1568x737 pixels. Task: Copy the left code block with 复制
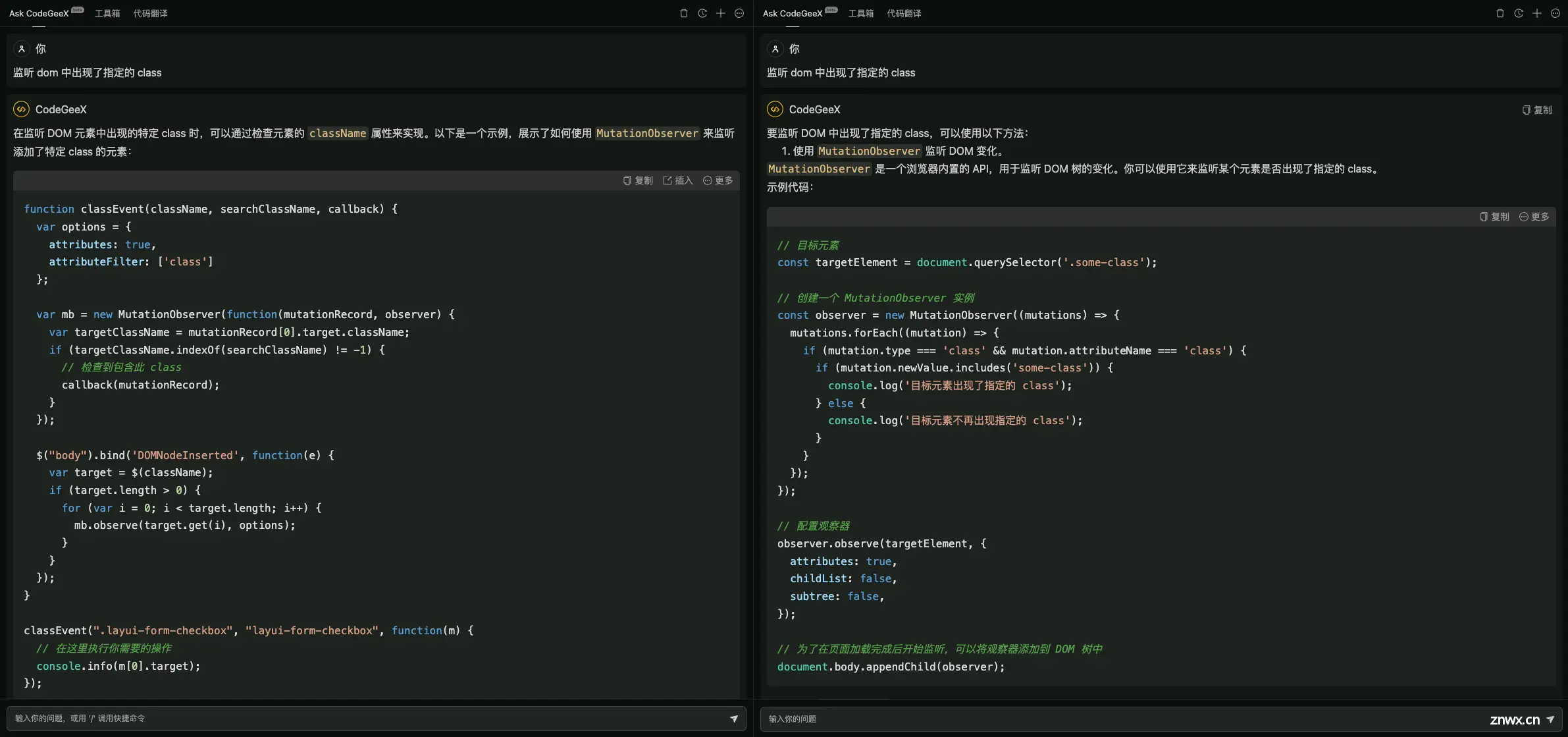[x=638, y=180]
